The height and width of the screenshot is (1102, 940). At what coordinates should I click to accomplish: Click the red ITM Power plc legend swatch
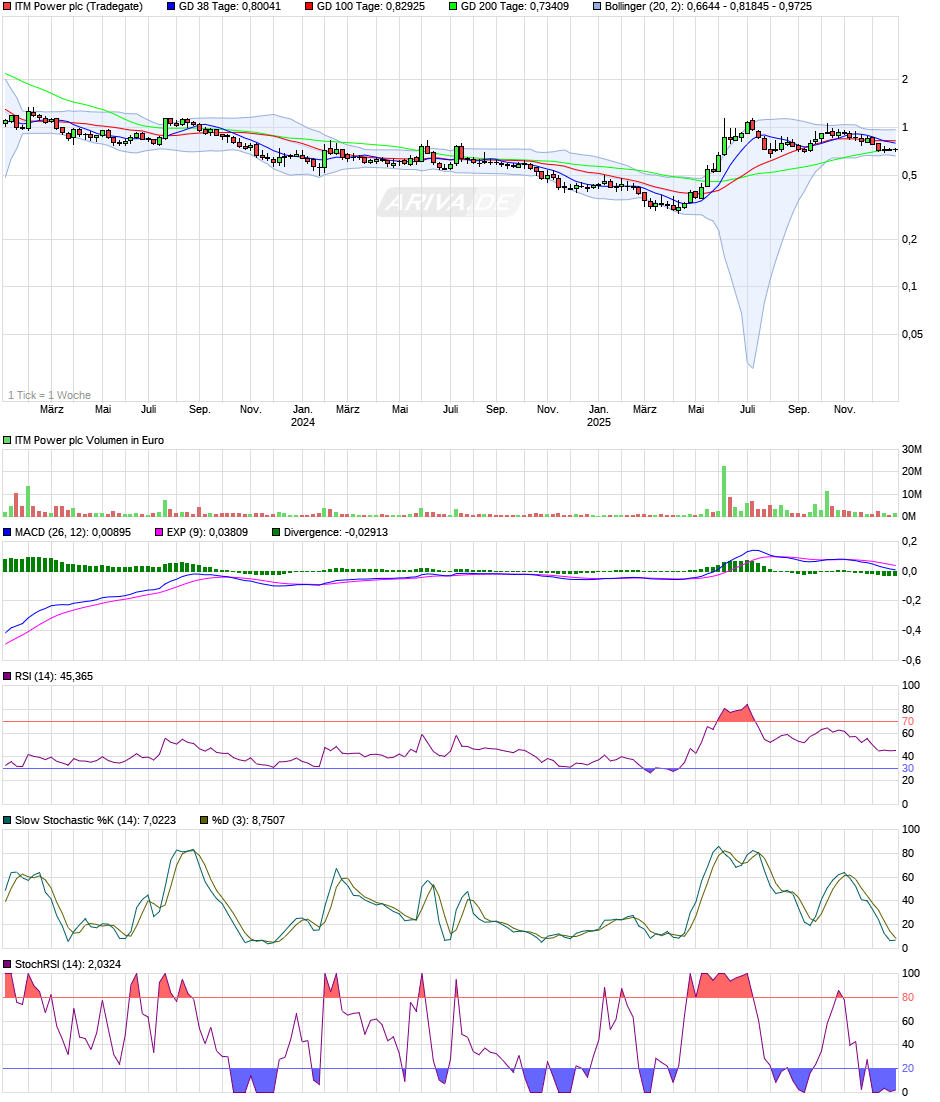click(7, 6)
